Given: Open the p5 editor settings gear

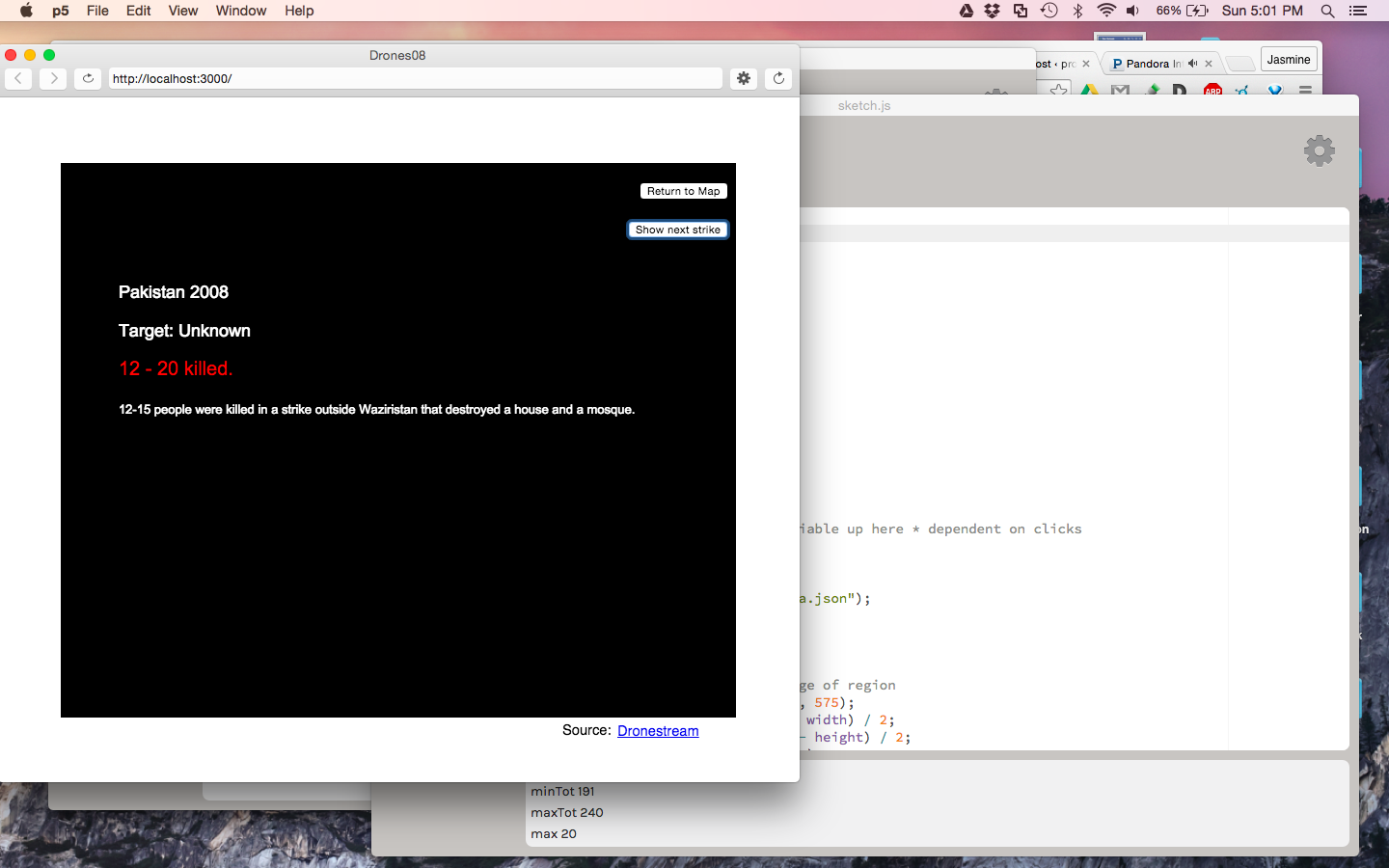Looking at the screenshot, I should [x=1319, y=150].
